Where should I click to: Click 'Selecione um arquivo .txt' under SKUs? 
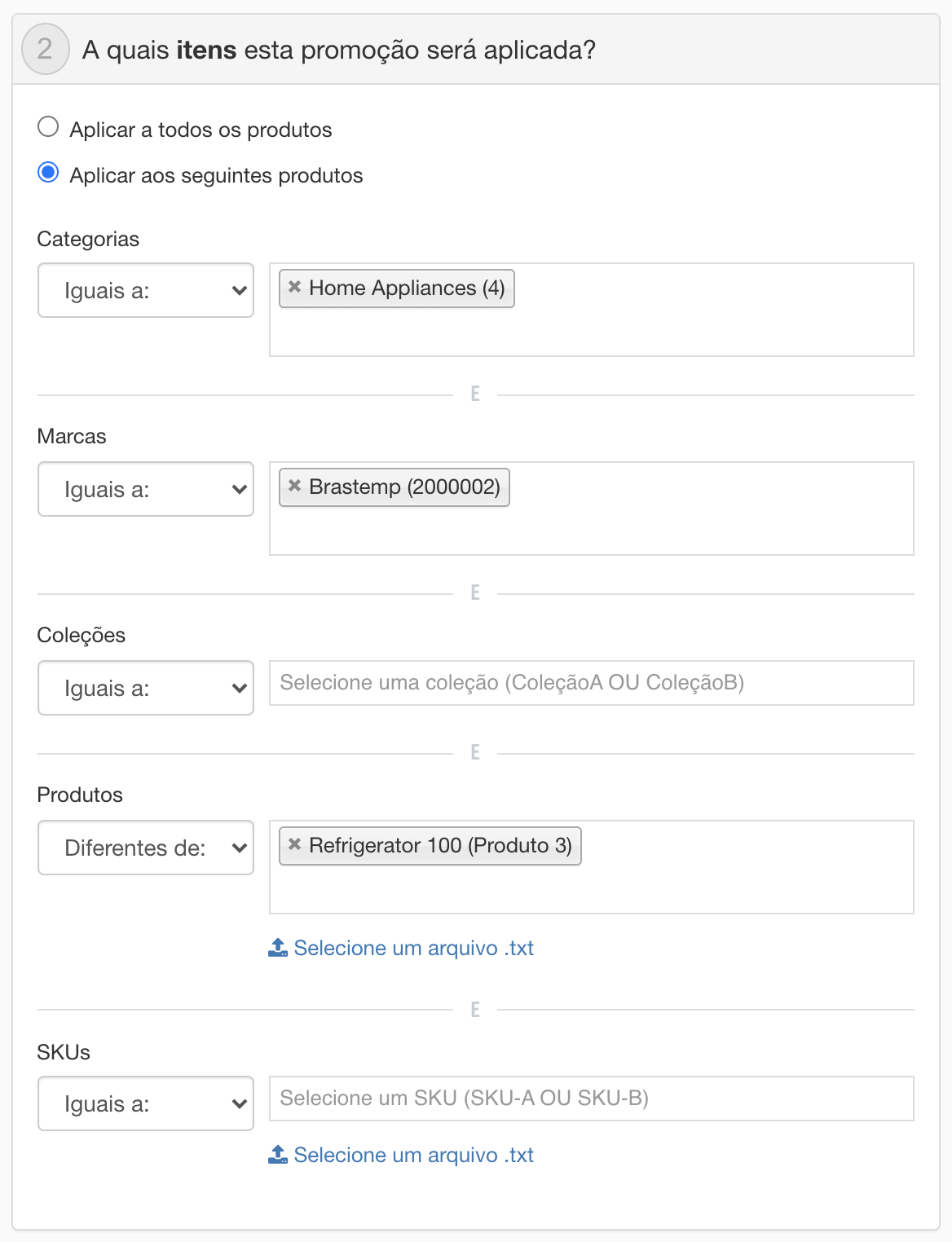click(413, 1155)
